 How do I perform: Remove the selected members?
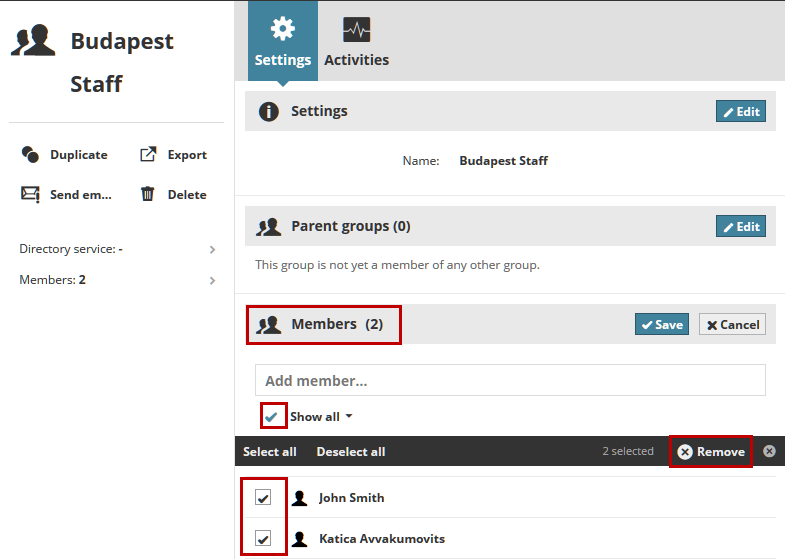coord(711,452)
